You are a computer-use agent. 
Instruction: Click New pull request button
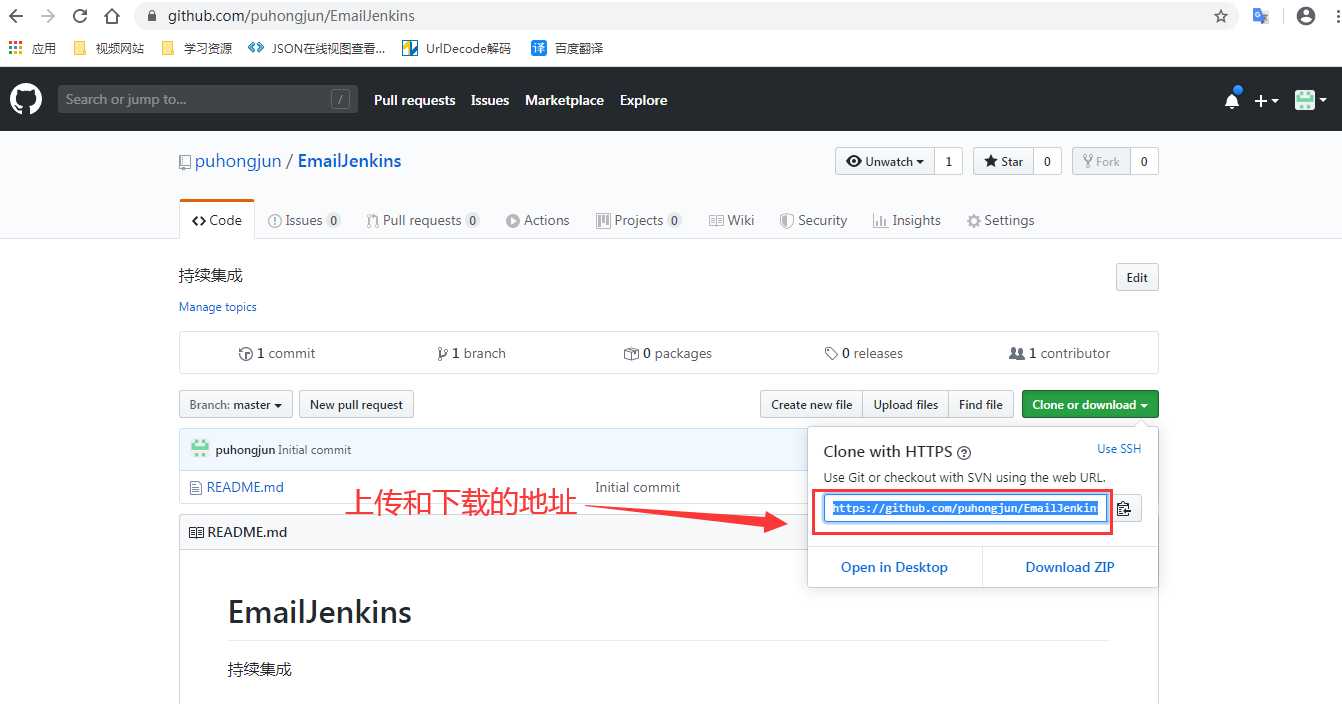click(x=356, y=404)
